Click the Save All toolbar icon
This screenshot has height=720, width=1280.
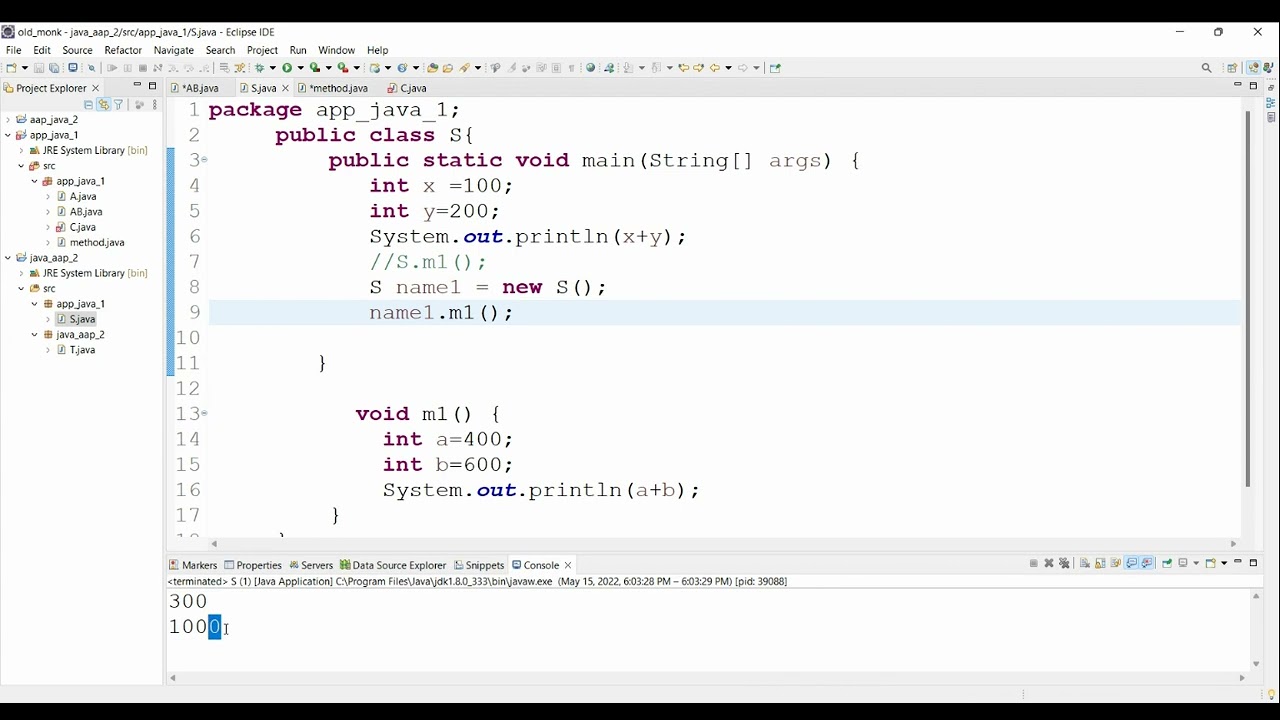(54, 68)
